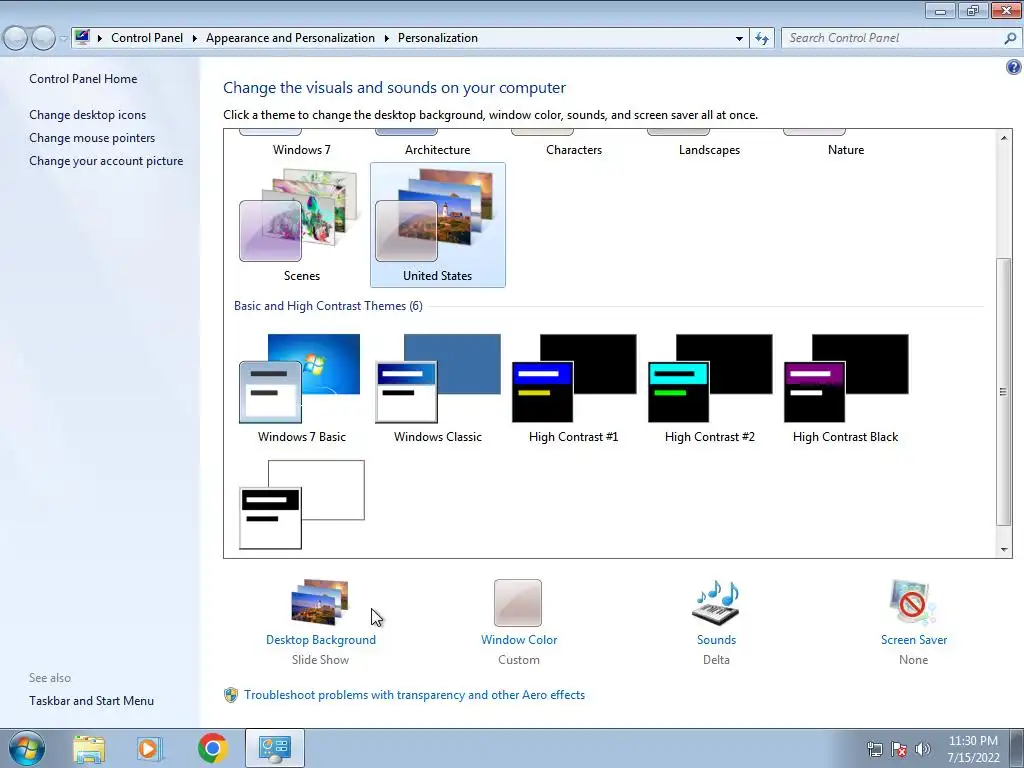Expand arrow before Control Panel breadcrumb

(x=100, y=39)
